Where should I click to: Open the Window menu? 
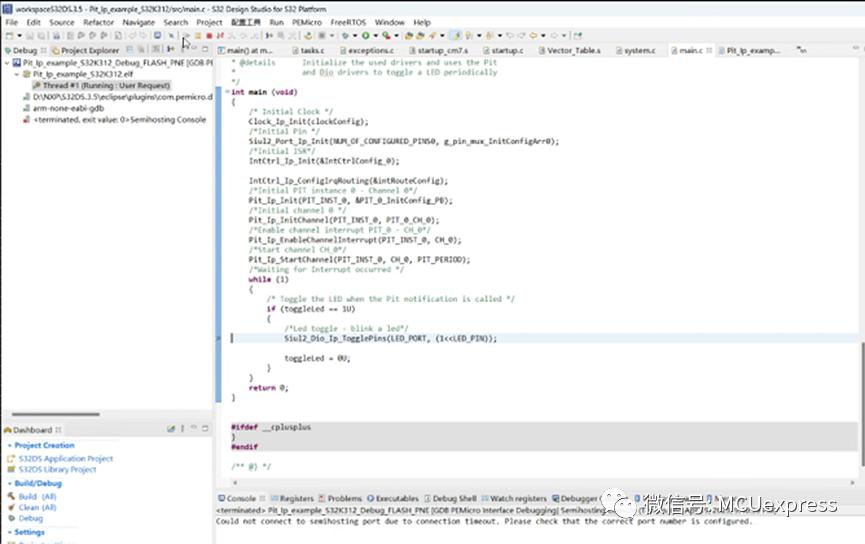(389, 22)
